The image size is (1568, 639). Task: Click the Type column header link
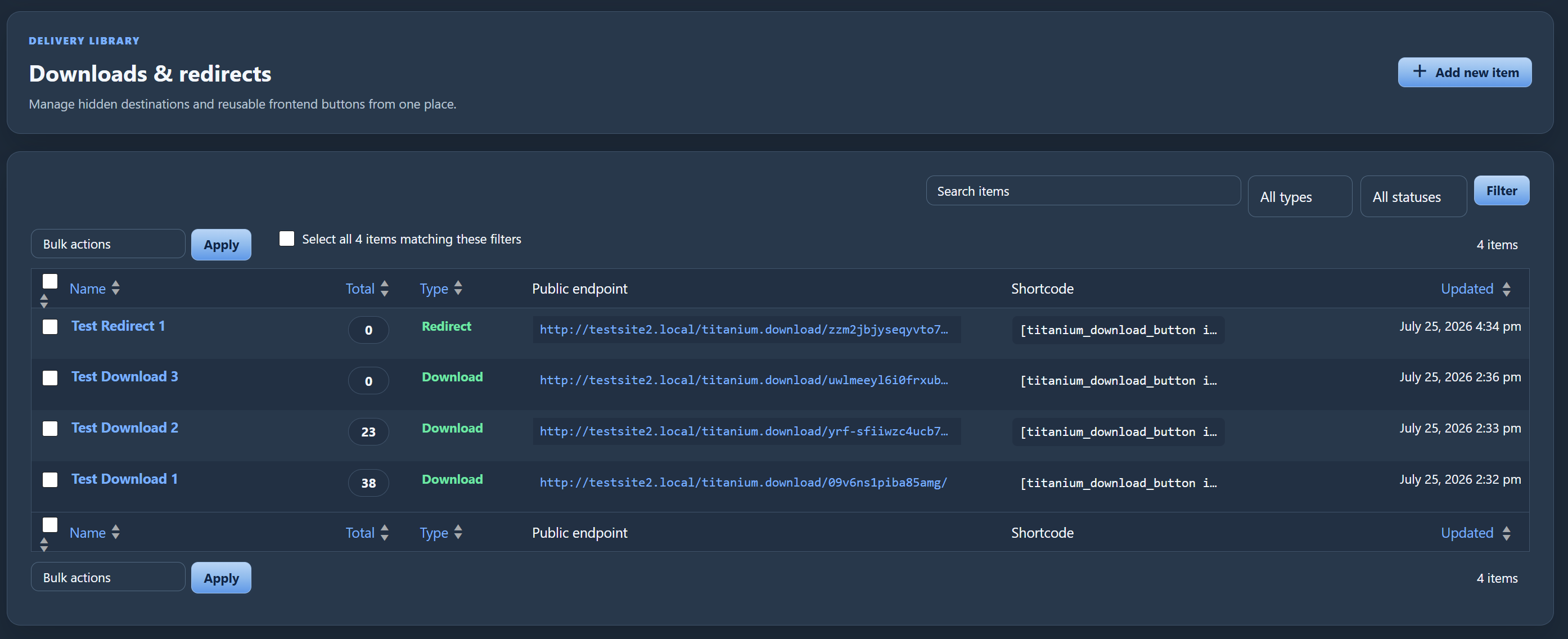[434, 289]
